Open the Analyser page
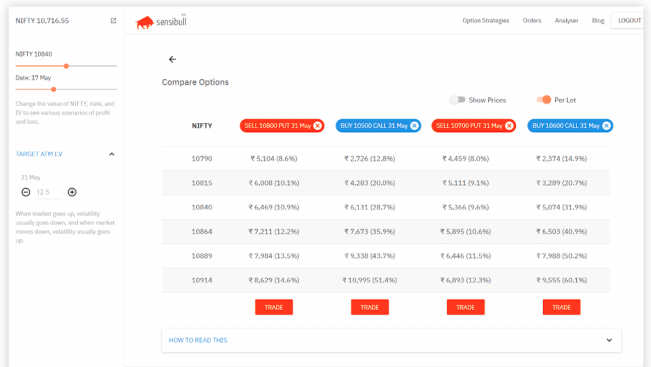The image size is (651, 367). (566, 20)
